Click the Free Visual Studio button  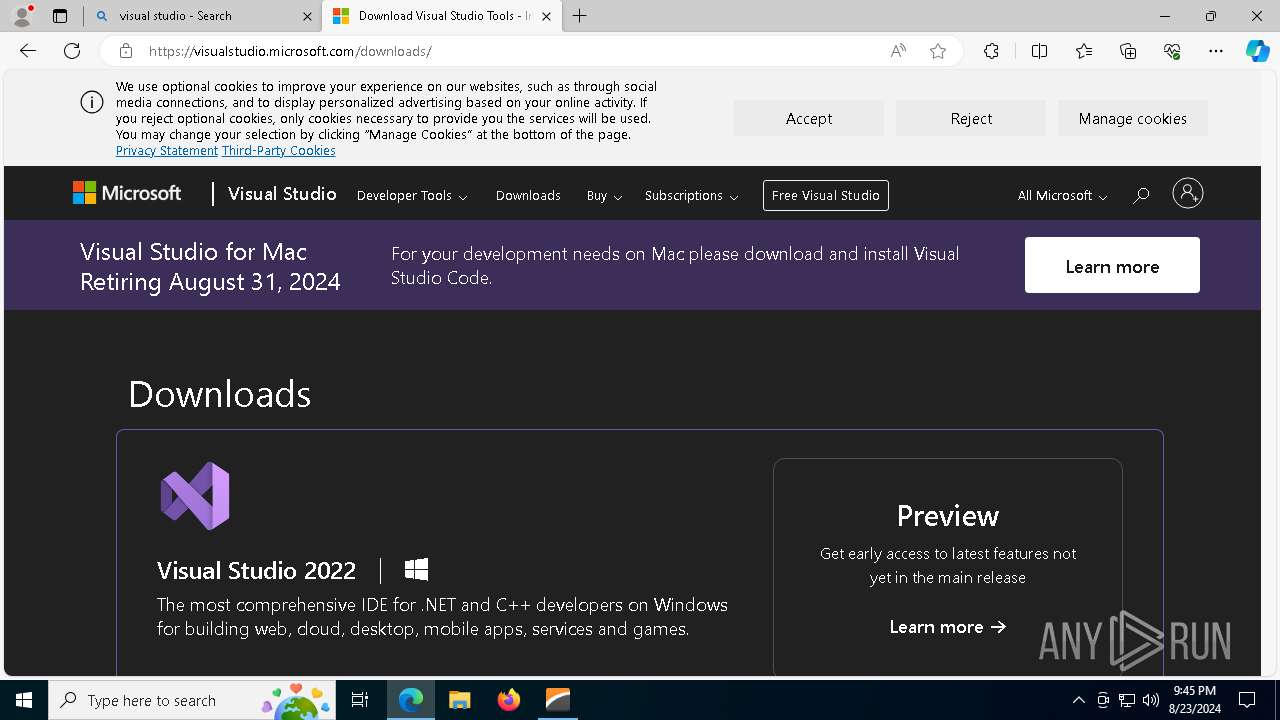pos(826,195)
